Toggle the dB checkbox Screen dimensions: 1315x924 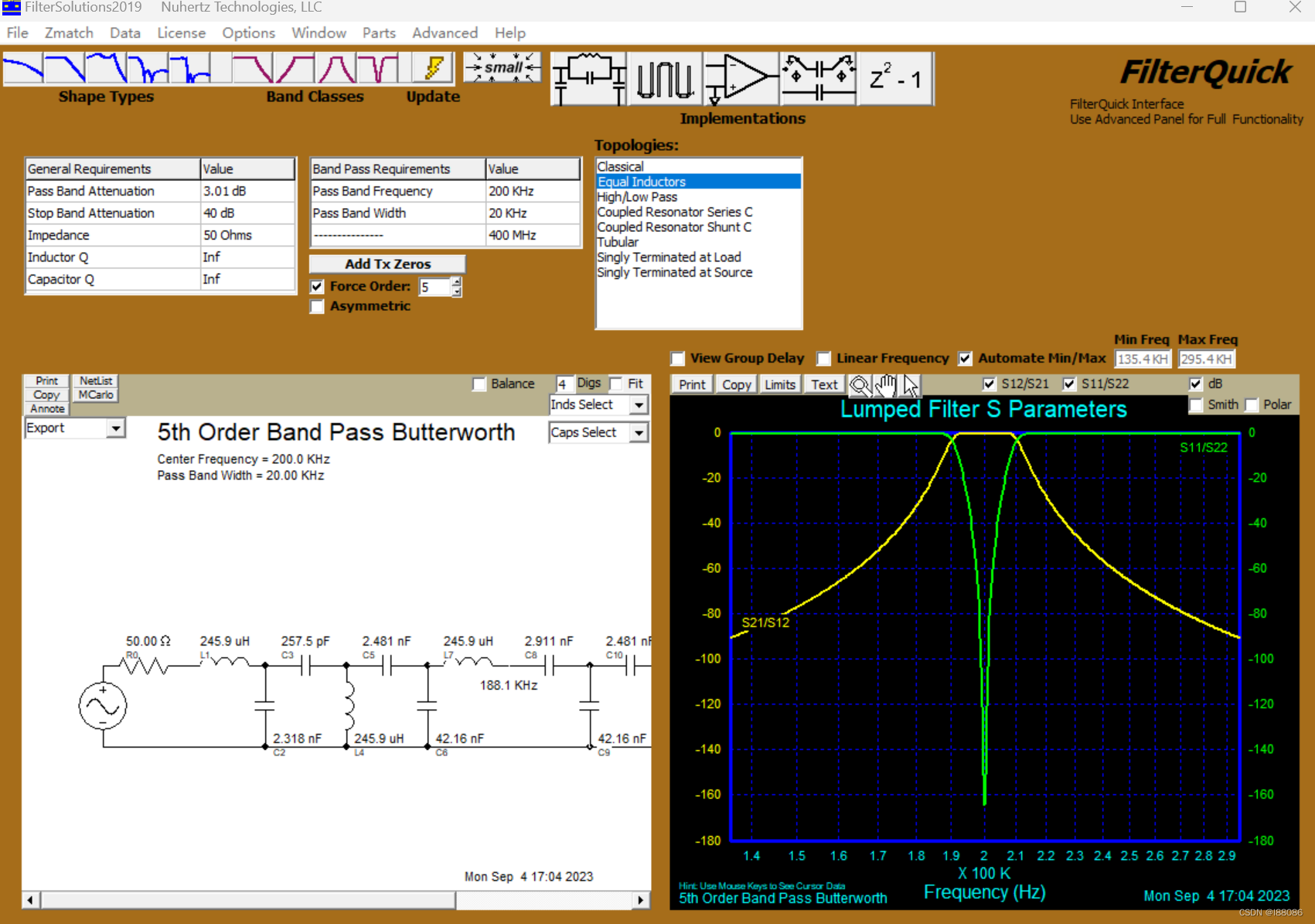(x=1196, y=384)
